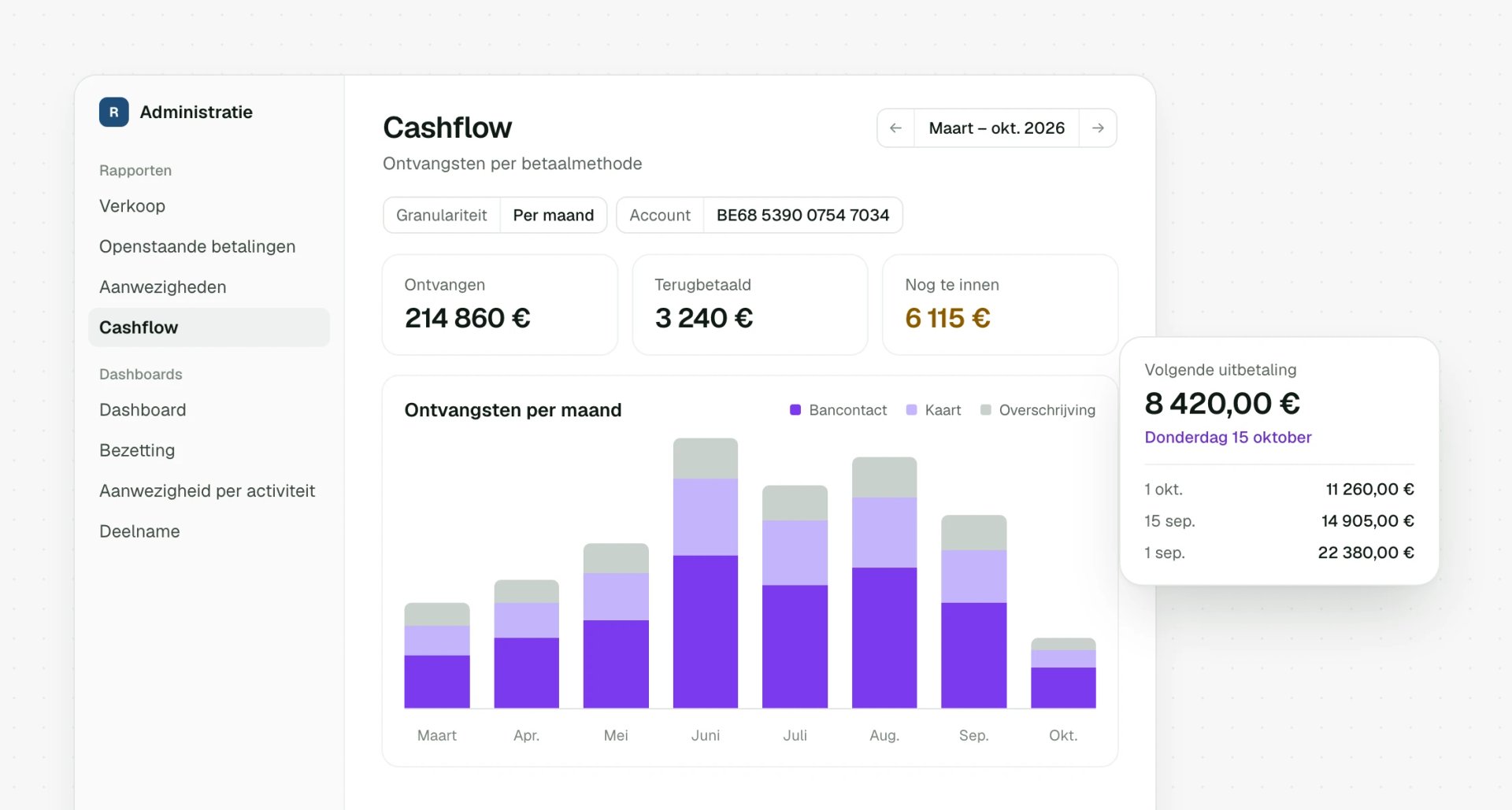Click the Mei bar in the chart
The image size is (1512, 810).
[x=616, y=626]
